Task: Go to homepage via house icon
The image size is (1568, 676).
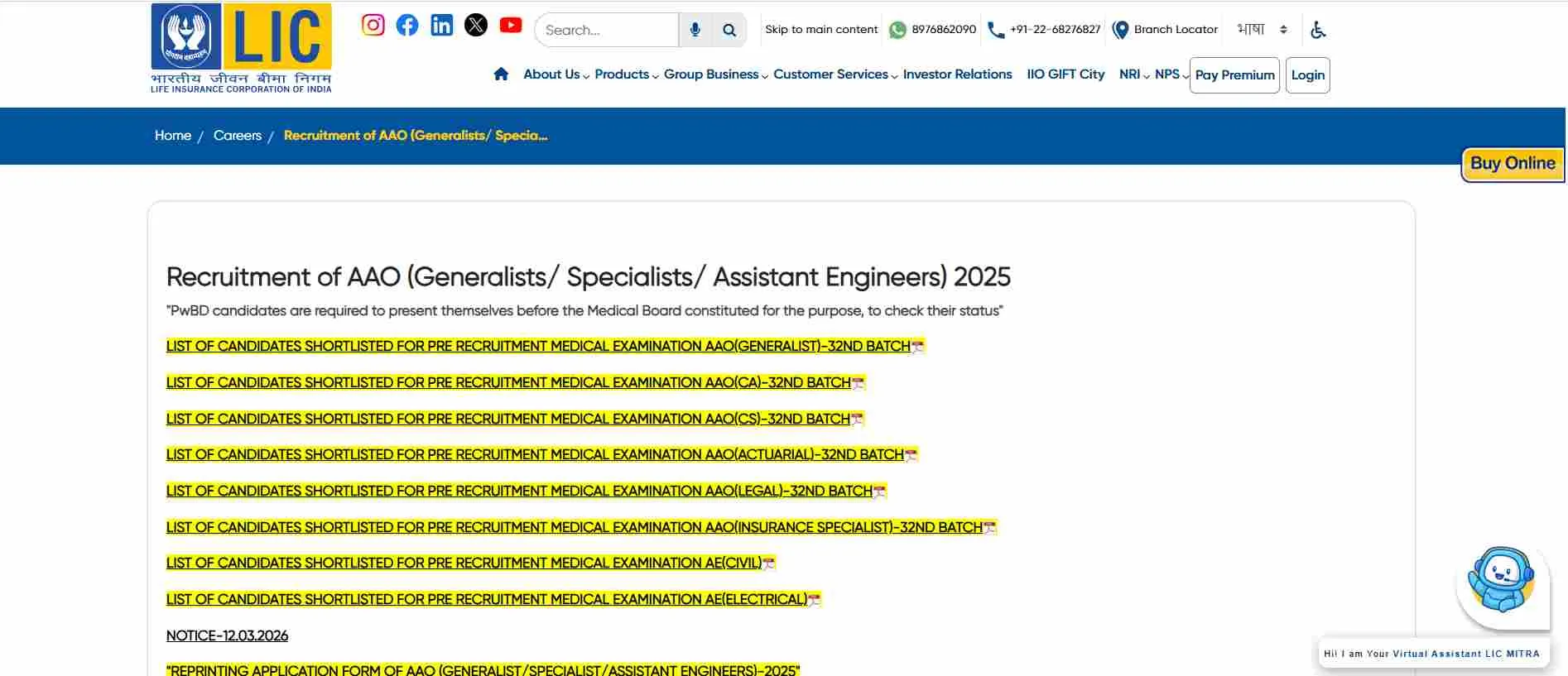Action: click(x=501, y=74)
